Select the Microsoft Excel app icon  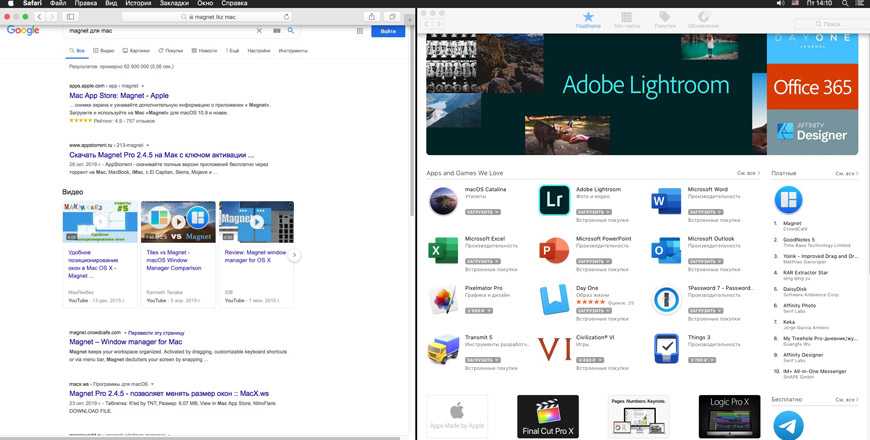(x=442, y=250)
